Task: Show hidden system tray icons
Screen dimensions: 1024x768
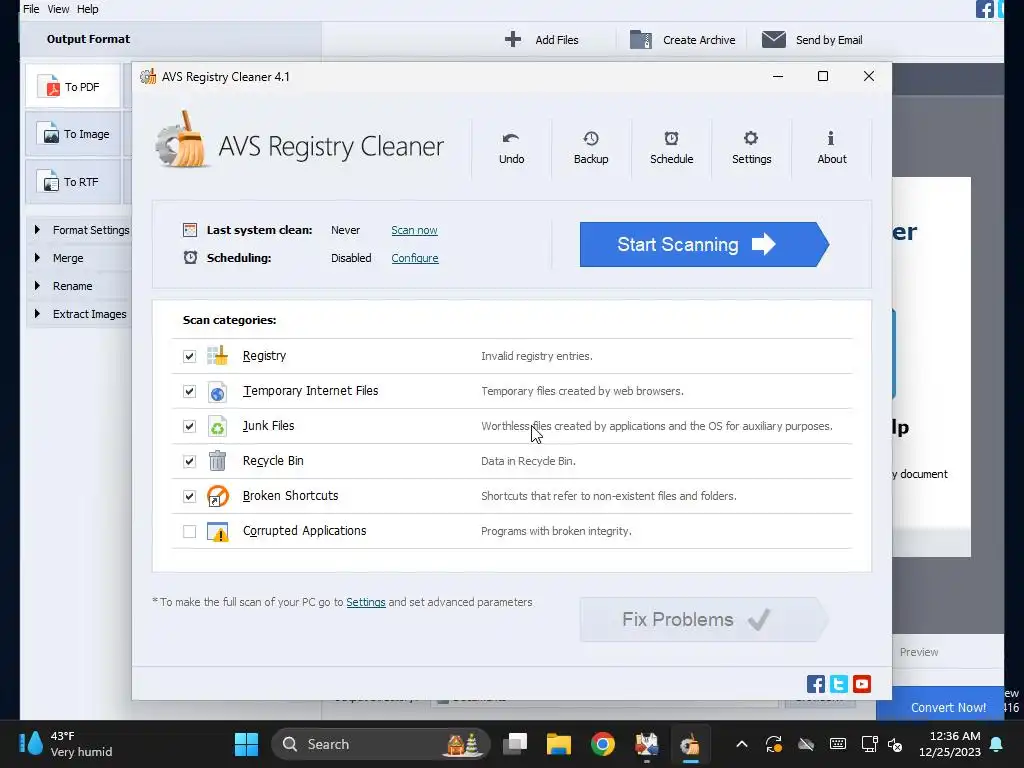Action: pos(742,744)
